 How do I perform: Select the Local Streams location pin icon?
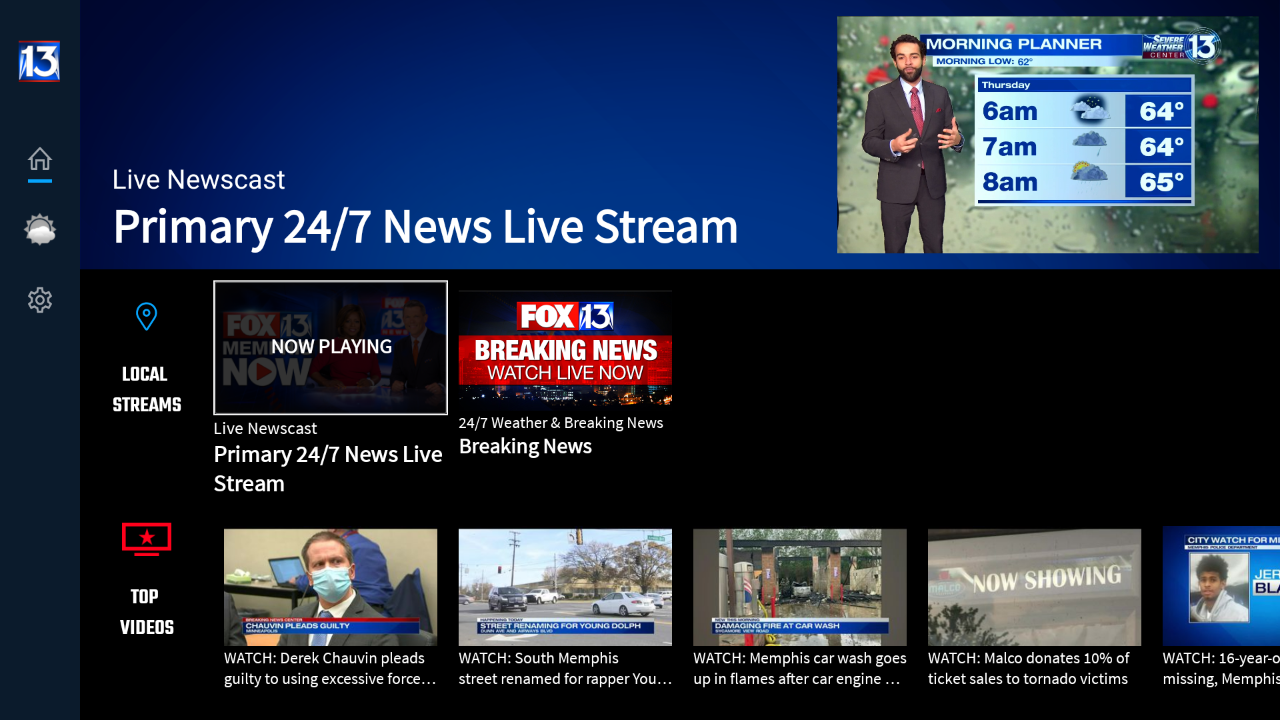[146, 316]
